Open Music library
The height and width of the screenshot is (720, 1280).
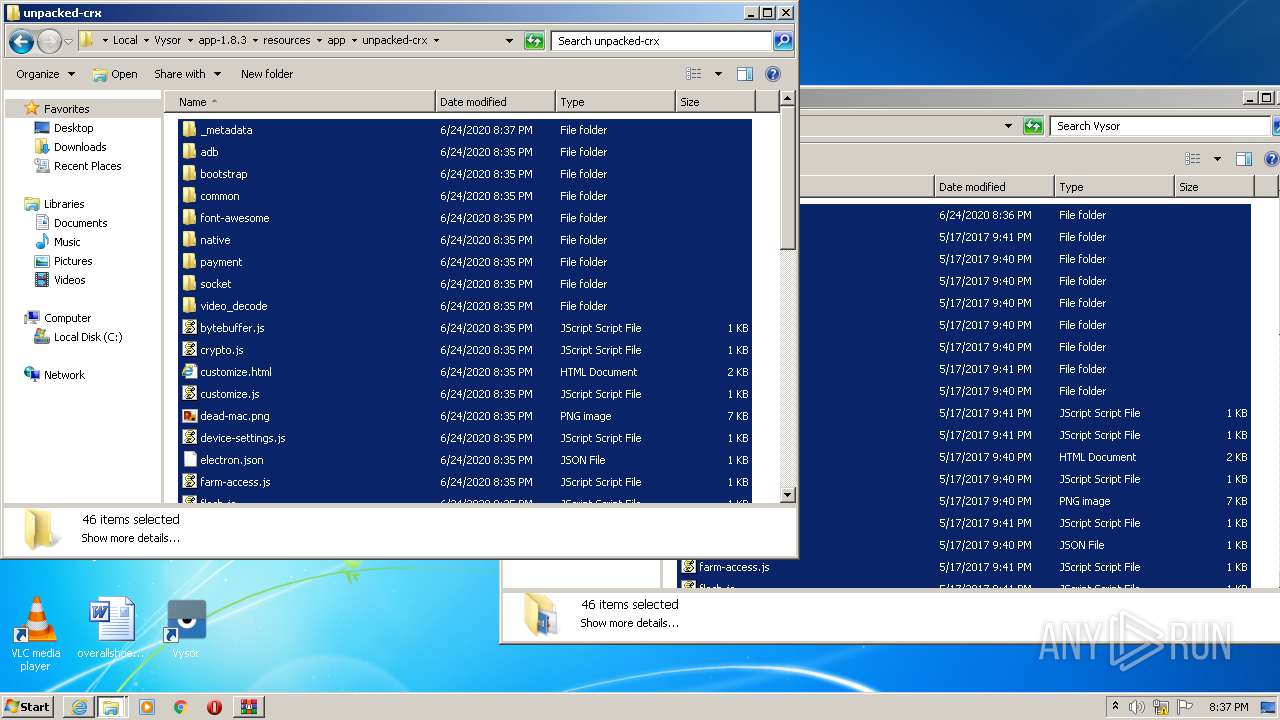click(x=67, y=242)
